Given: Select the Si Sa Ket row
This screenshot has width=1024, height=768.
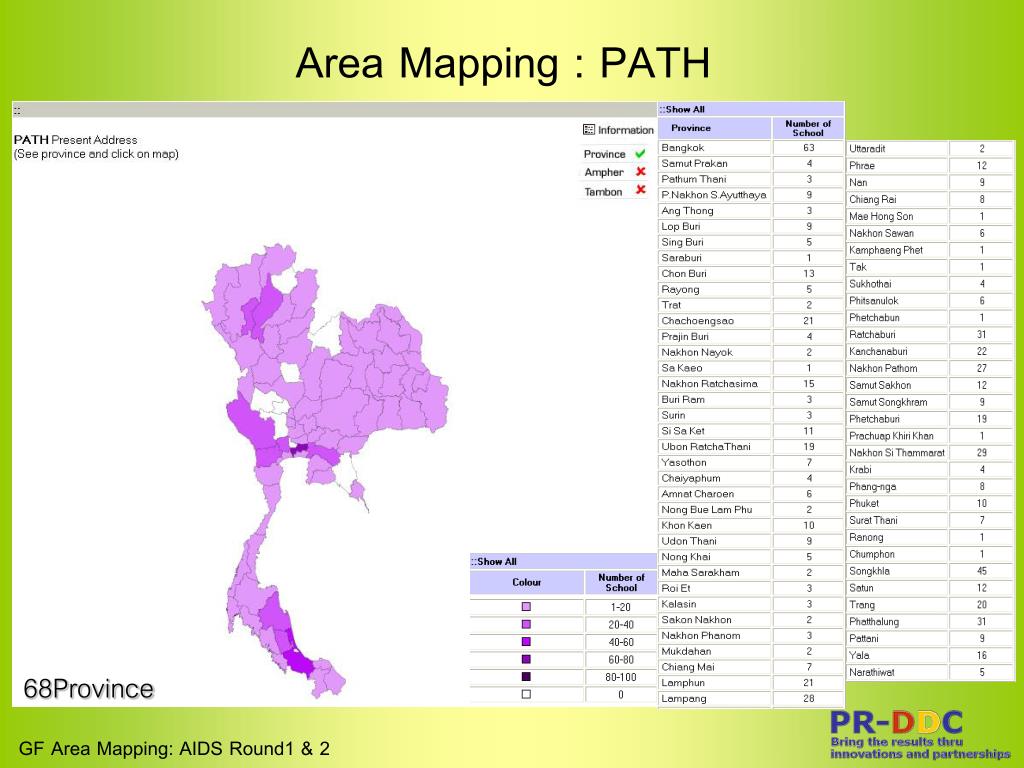Looking at the screenshot, I should tap(751, 431).
